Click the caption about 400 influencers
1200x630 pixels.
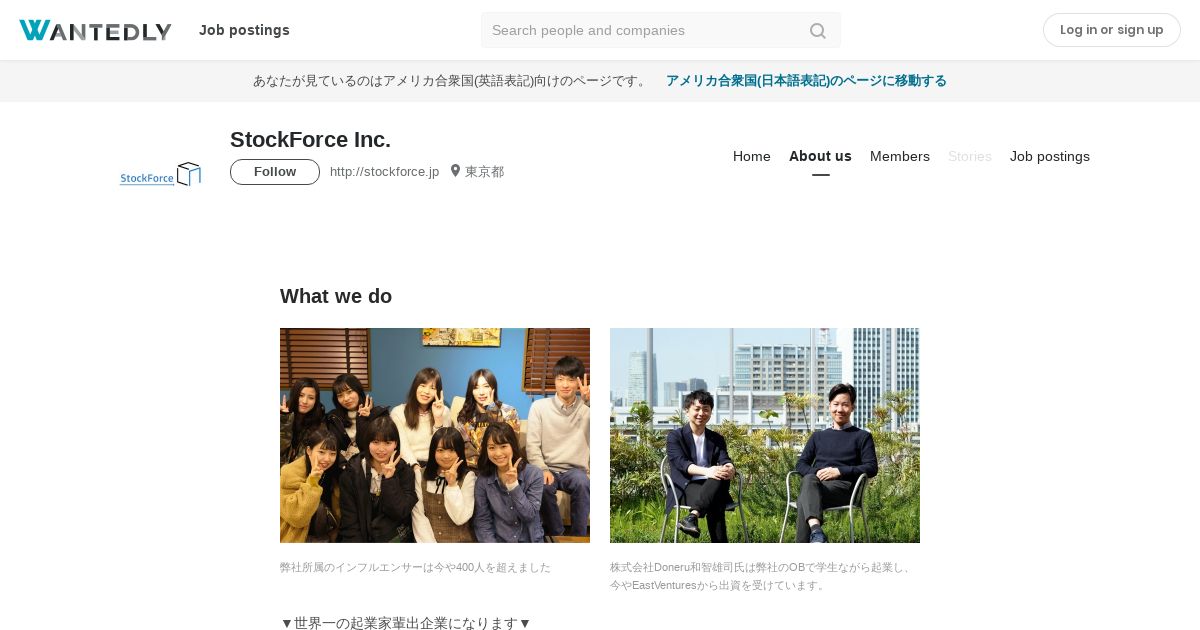coord(415,567)
